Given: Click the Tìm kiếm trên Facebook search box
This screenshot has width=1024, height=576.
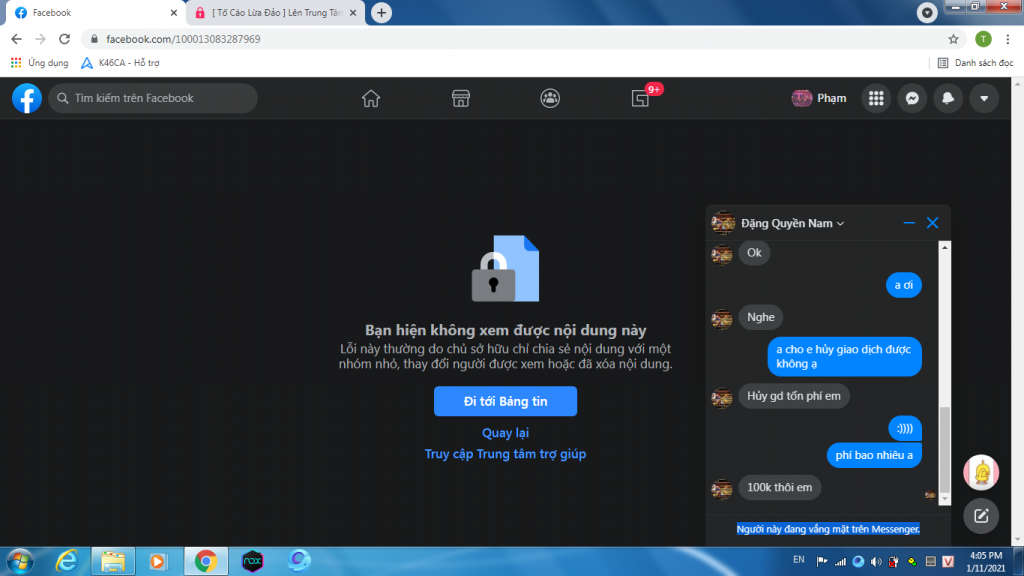Looking at the screenshot, I should [x=153, y=98].
